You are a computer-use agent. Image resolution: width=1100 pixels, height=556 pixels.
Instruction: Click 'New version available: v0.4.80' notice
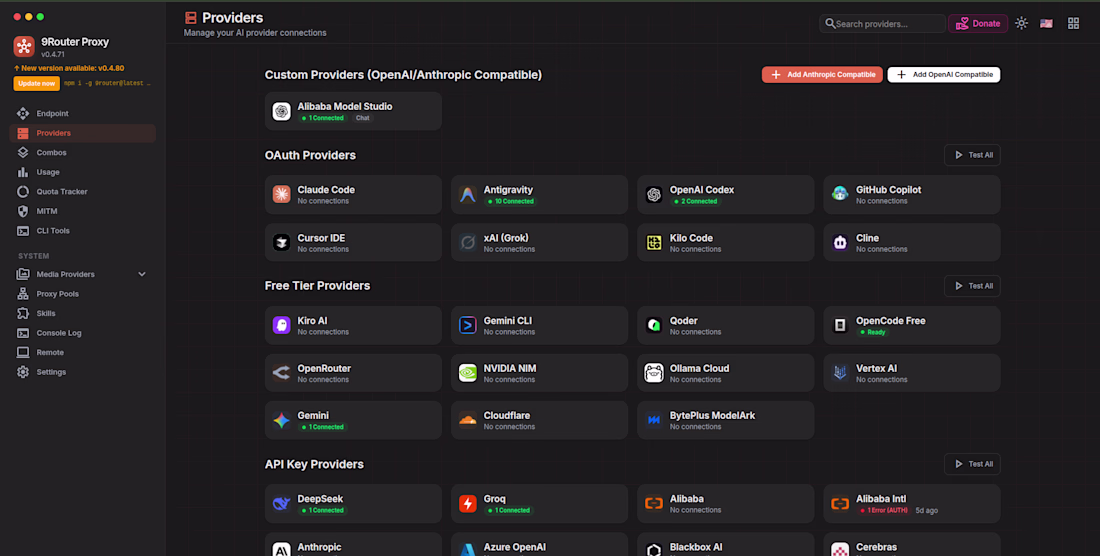69,68
